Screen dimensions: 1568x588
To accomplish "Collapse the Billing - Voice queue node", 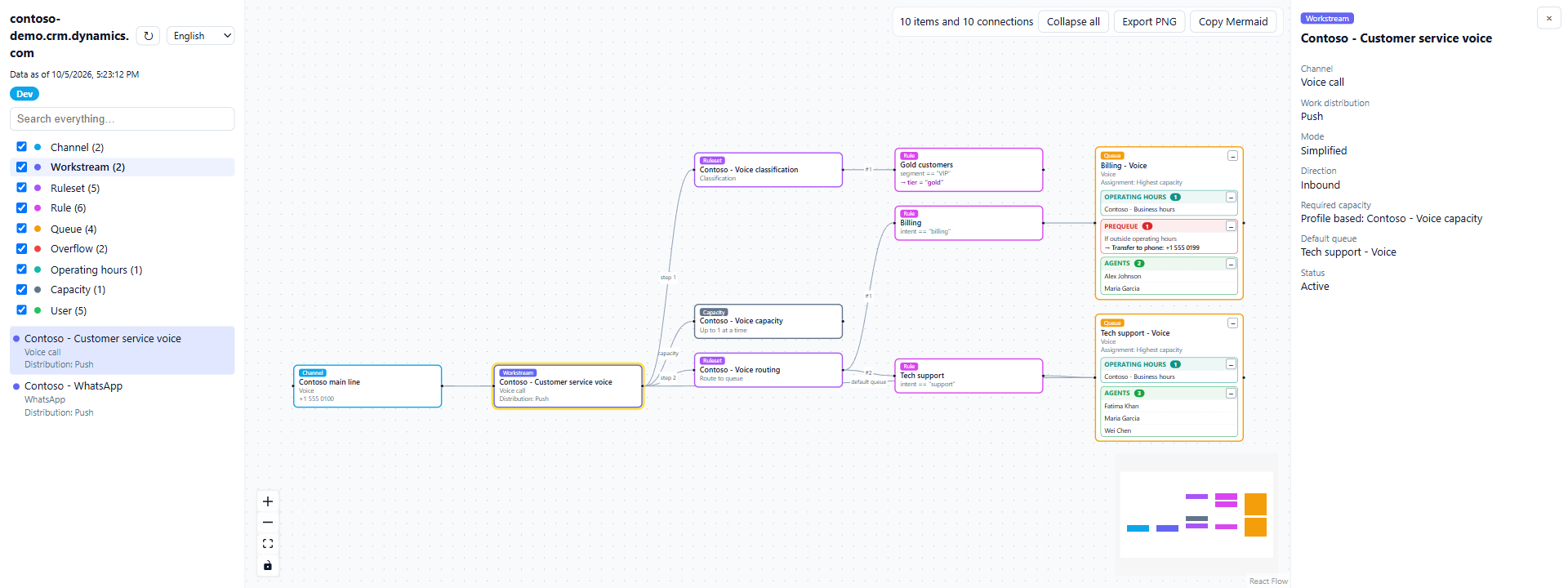I will pyautogui.click(x=1232, y=156).
